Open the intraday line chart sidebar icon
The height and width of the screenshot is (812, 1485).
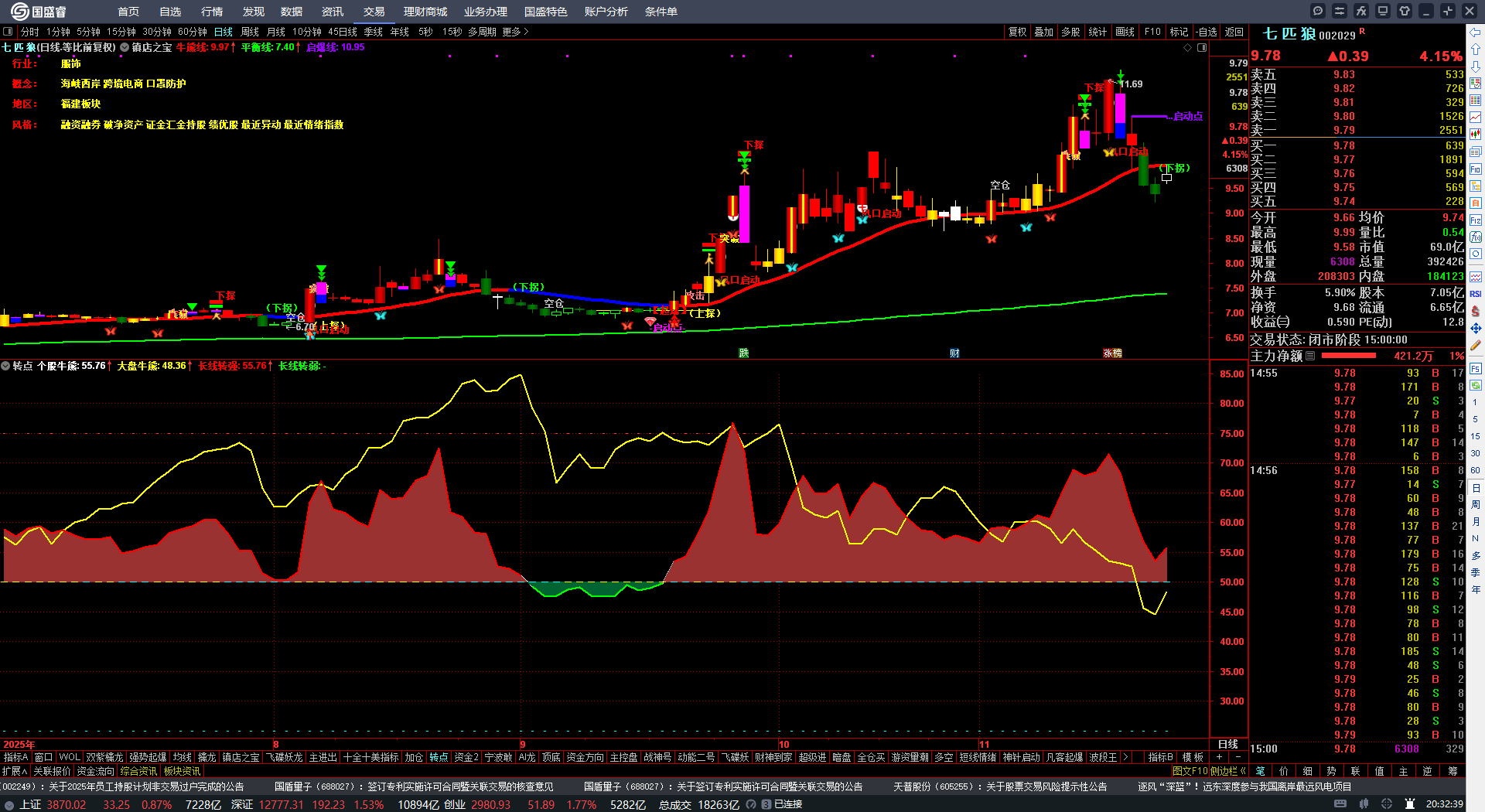pos(1476,118)
